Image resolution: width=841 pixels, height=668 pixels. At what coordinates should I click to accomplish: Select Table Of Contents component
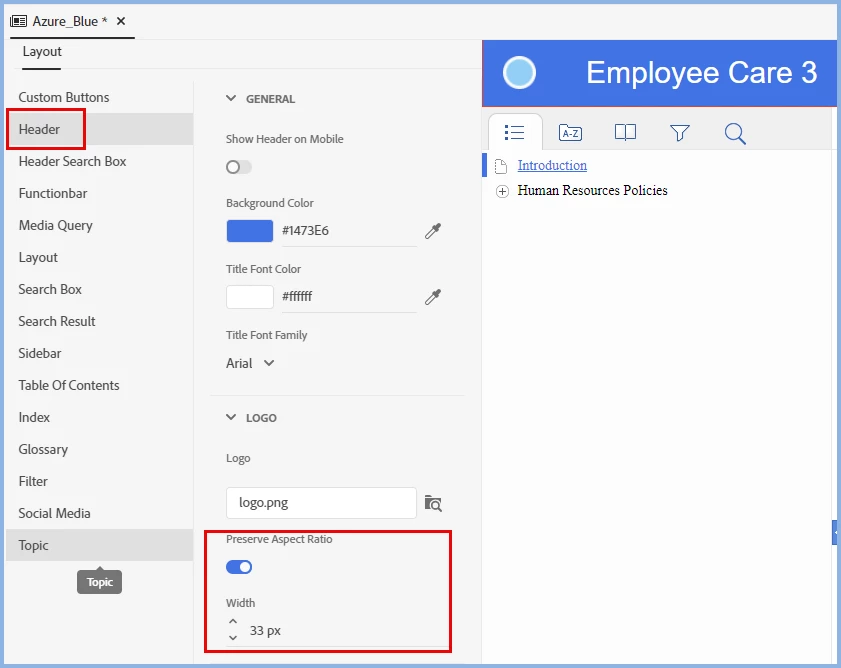[100, 385]
